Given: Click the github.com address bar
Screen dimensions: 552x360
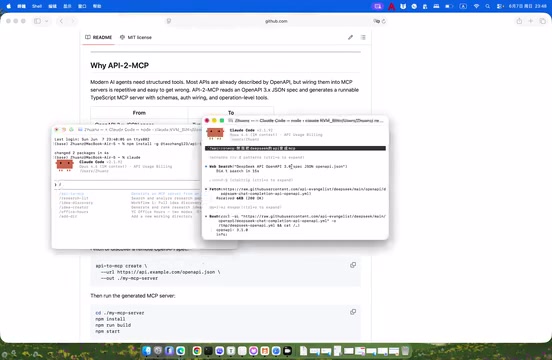Looking at the screenshot, I should 276,21.
